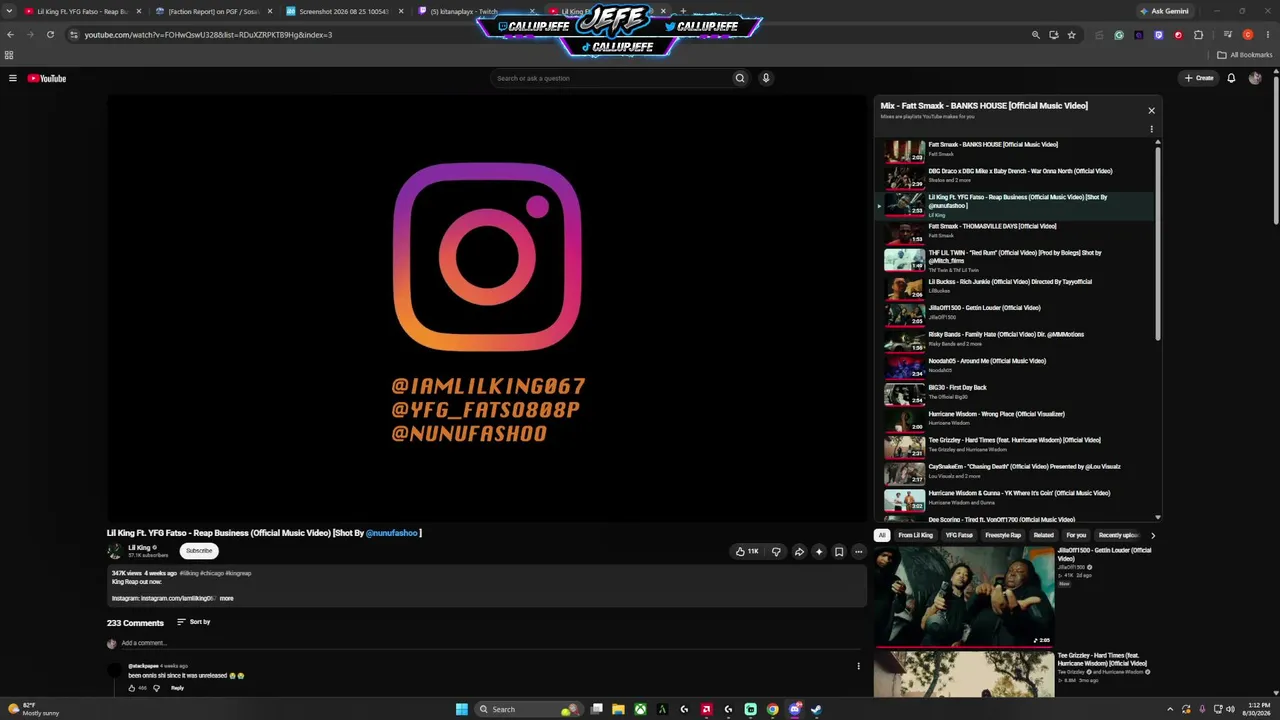
Task: Start voice search with the microphone icon
Action: coord(766,78)
